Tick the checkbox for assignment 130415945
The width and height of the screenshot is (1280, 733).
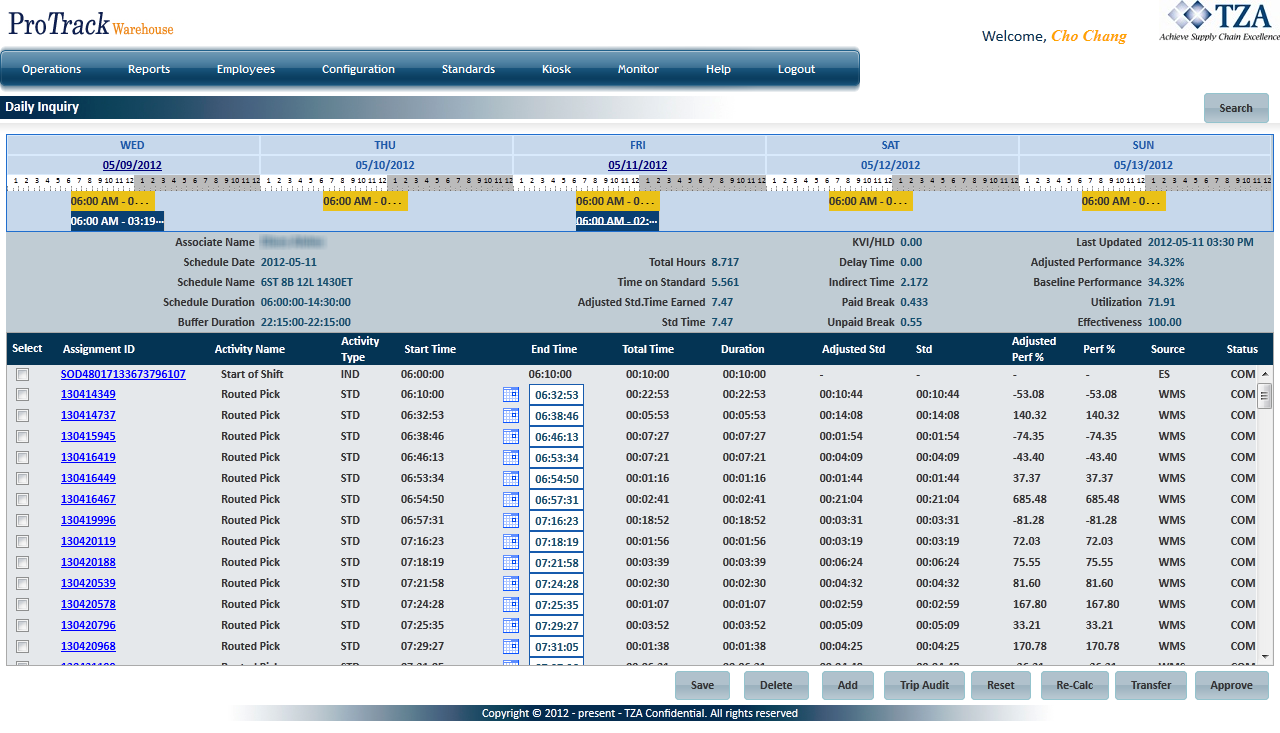[x=22, y=437]
